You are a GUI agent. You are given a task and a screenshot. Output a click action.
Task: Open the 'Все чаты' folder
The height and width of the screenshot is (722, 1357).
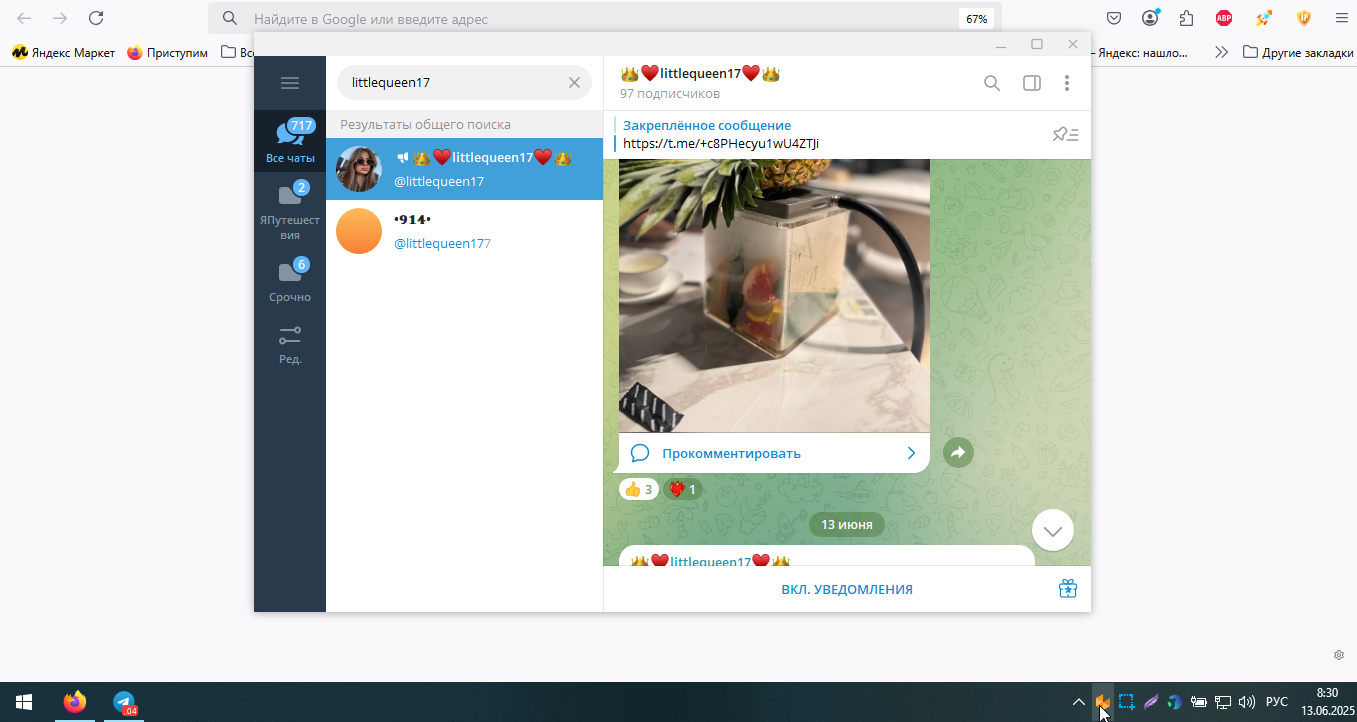click(x=290, y=141)
